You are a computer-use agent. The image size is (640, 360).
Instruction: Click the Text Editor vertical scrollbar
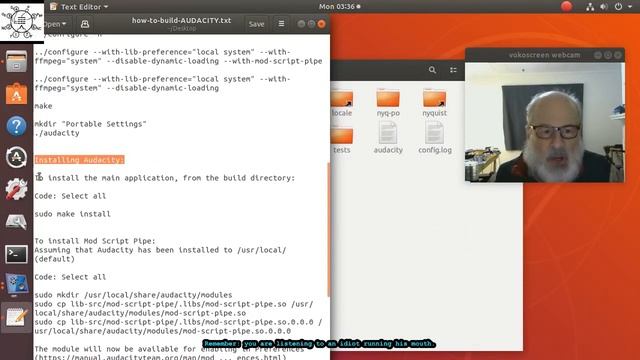pos(328,229)
